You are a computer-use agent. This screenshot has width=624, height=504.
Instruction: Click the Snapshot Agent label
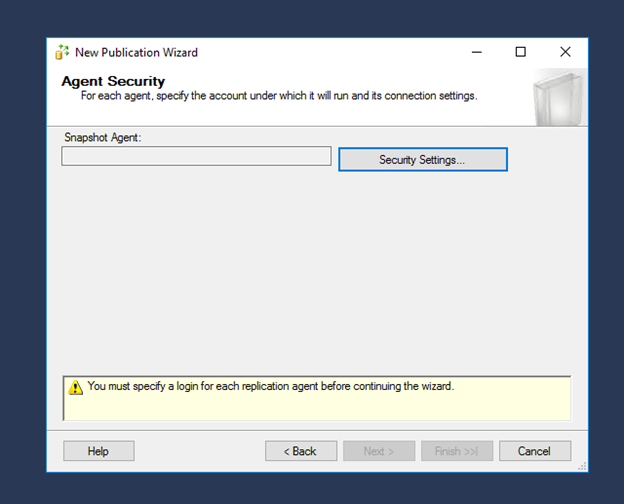pyautogui.click(x=103, y=137)
